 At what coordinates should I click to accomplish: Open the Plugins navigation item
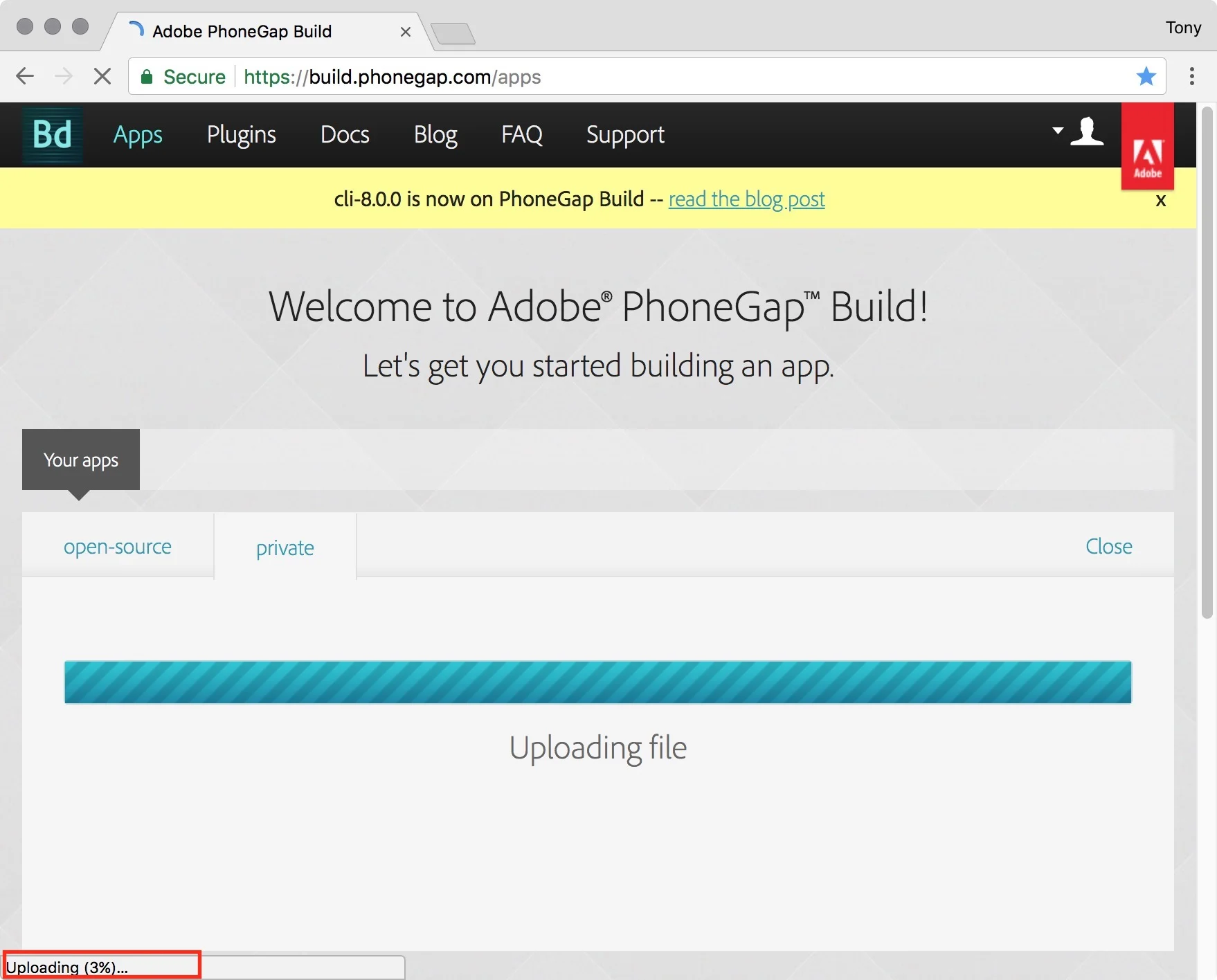tap(242, 135)
